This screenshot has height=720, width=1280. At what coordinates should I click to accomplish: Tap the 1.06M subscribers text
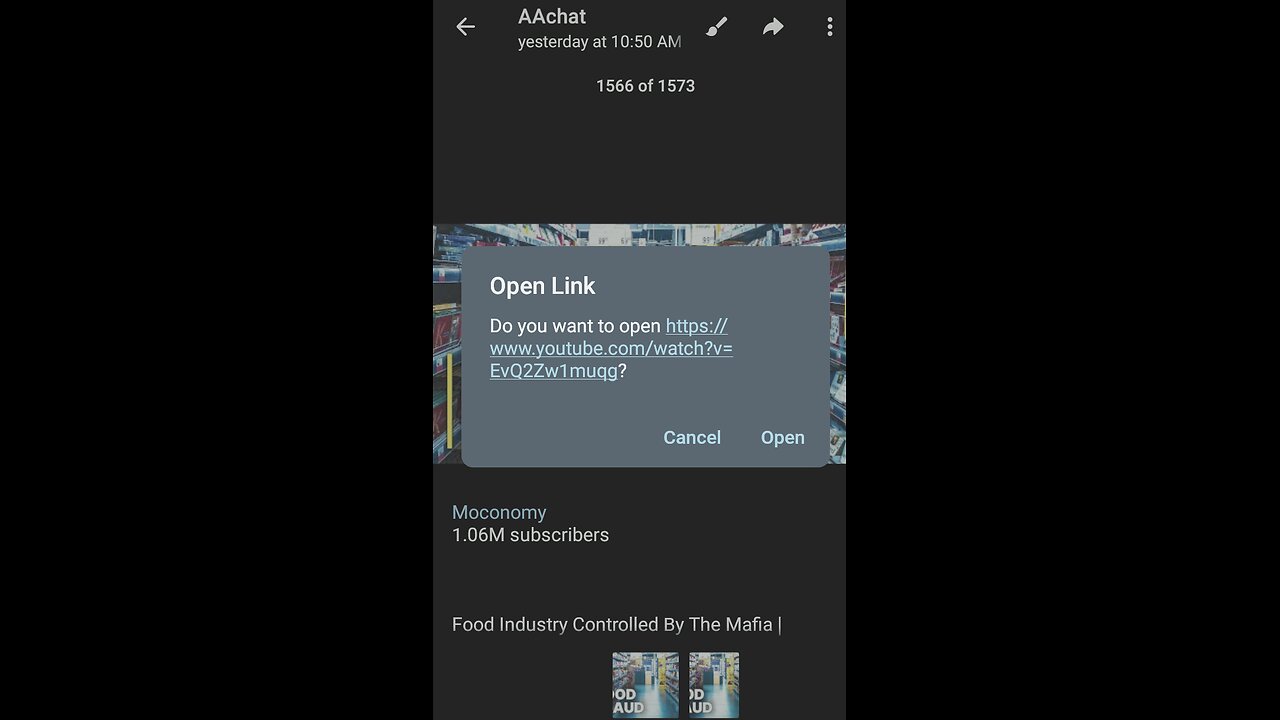530,535
